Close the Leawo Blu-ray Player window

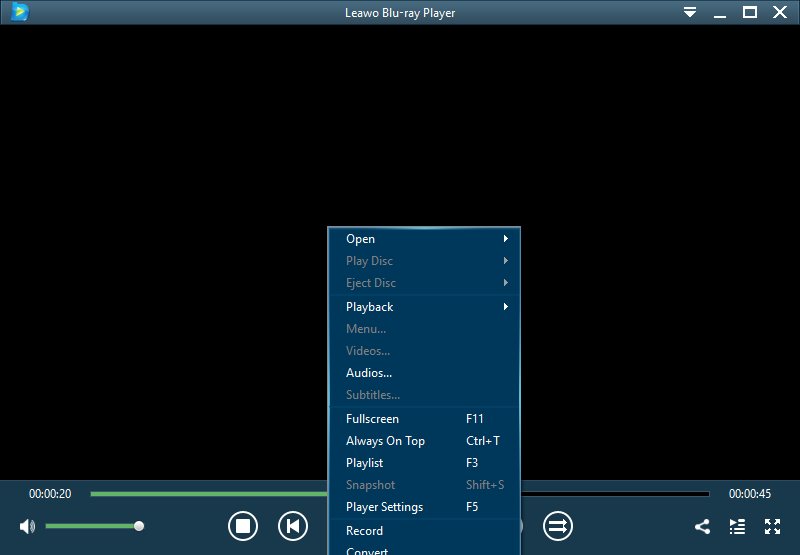pos(780,12)
